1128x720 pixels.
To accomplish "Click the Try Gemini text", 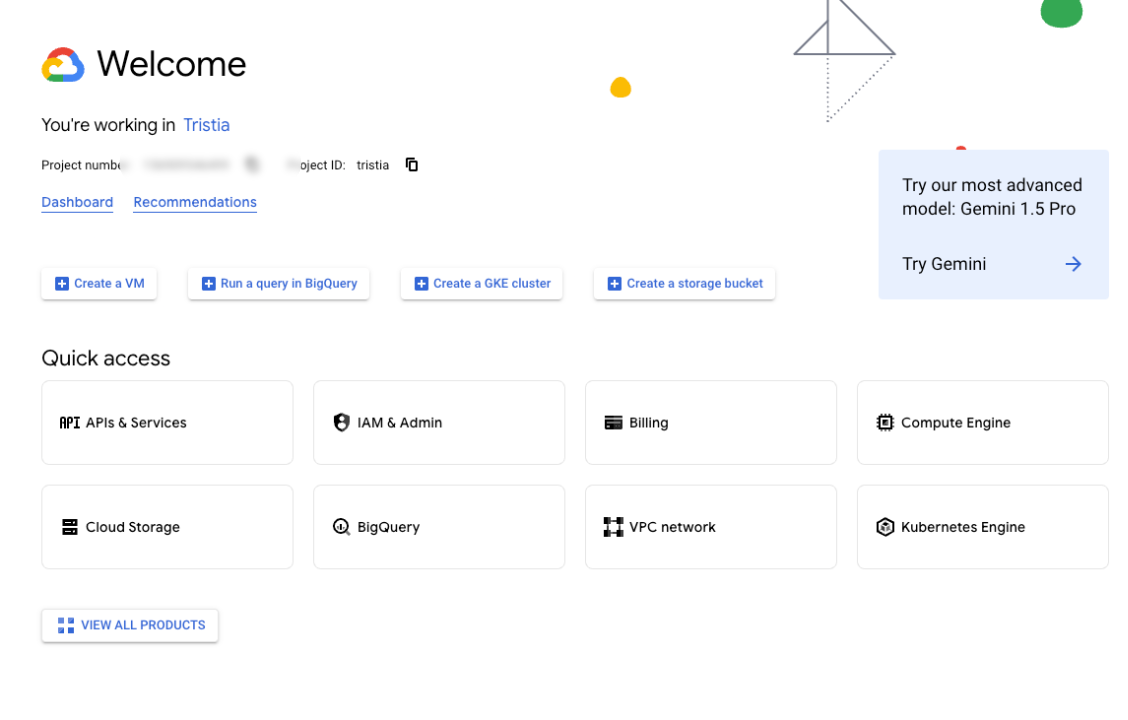I will pos(944,264).
